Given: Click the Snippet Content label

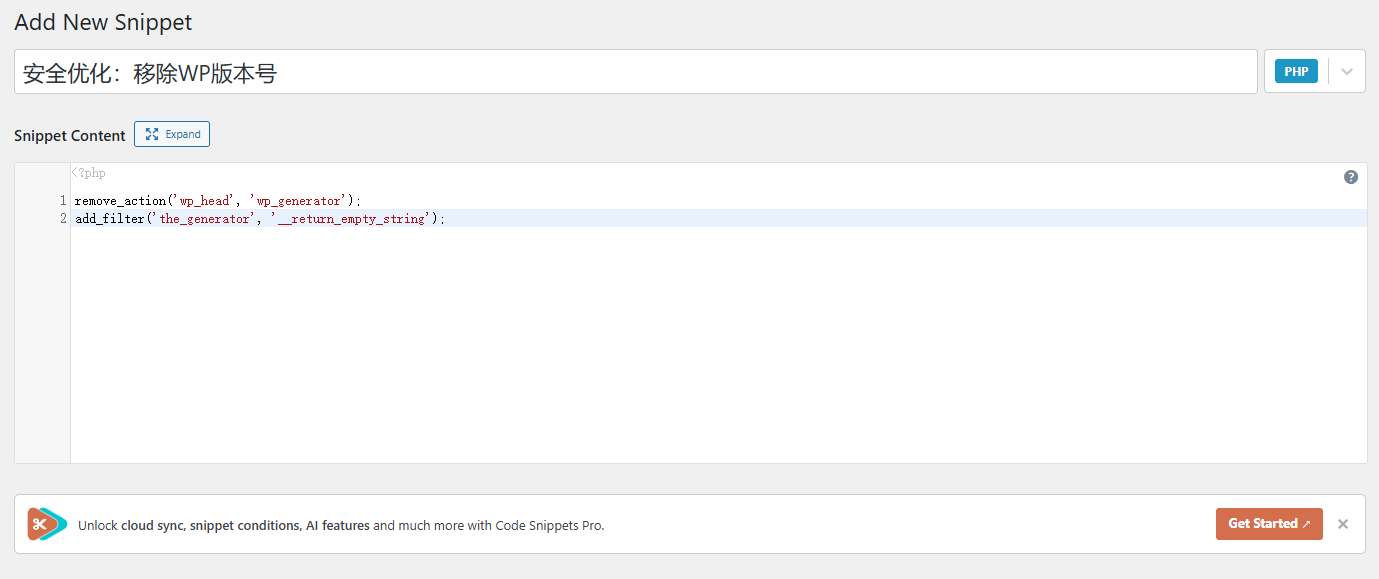Looking at the screenshot, I should pos(70,135).
